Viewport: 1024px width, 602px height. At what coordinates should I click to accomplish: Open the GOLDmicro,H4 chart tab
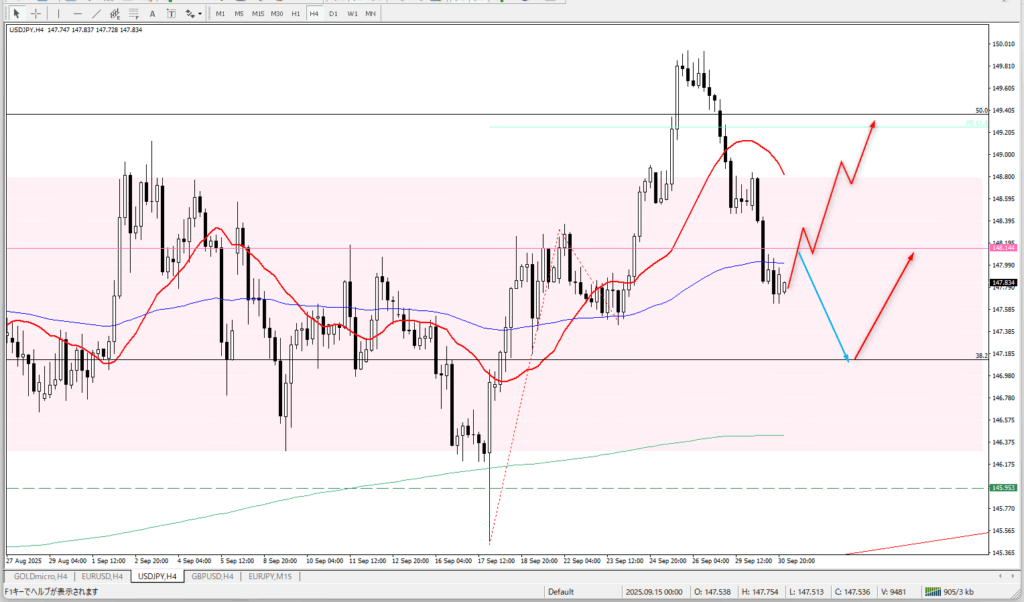[40, 577]
